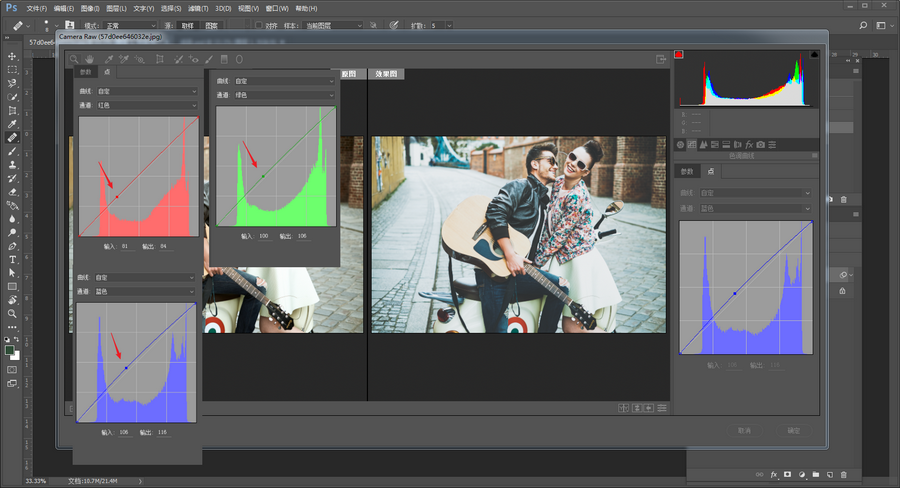Toggle the highlight clipping warning on histogram
Viewport: 900px width, 488px height.
tap(815, 54)
